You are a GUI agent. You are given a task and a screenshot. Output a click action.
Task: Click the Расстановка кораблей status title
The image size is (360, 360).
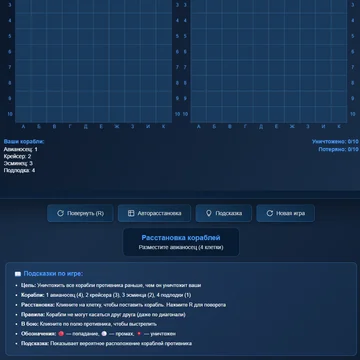click(181, 238)
